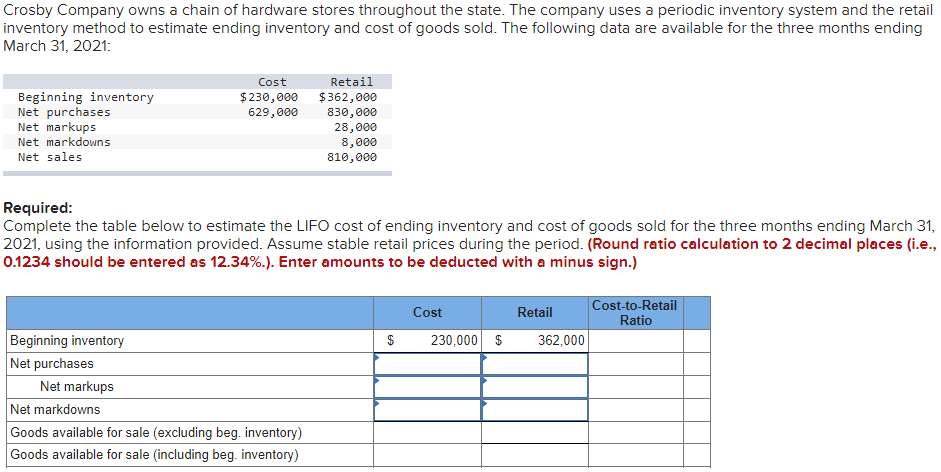Click the 830,000 net purchases retail value

[x=352, y=112]
